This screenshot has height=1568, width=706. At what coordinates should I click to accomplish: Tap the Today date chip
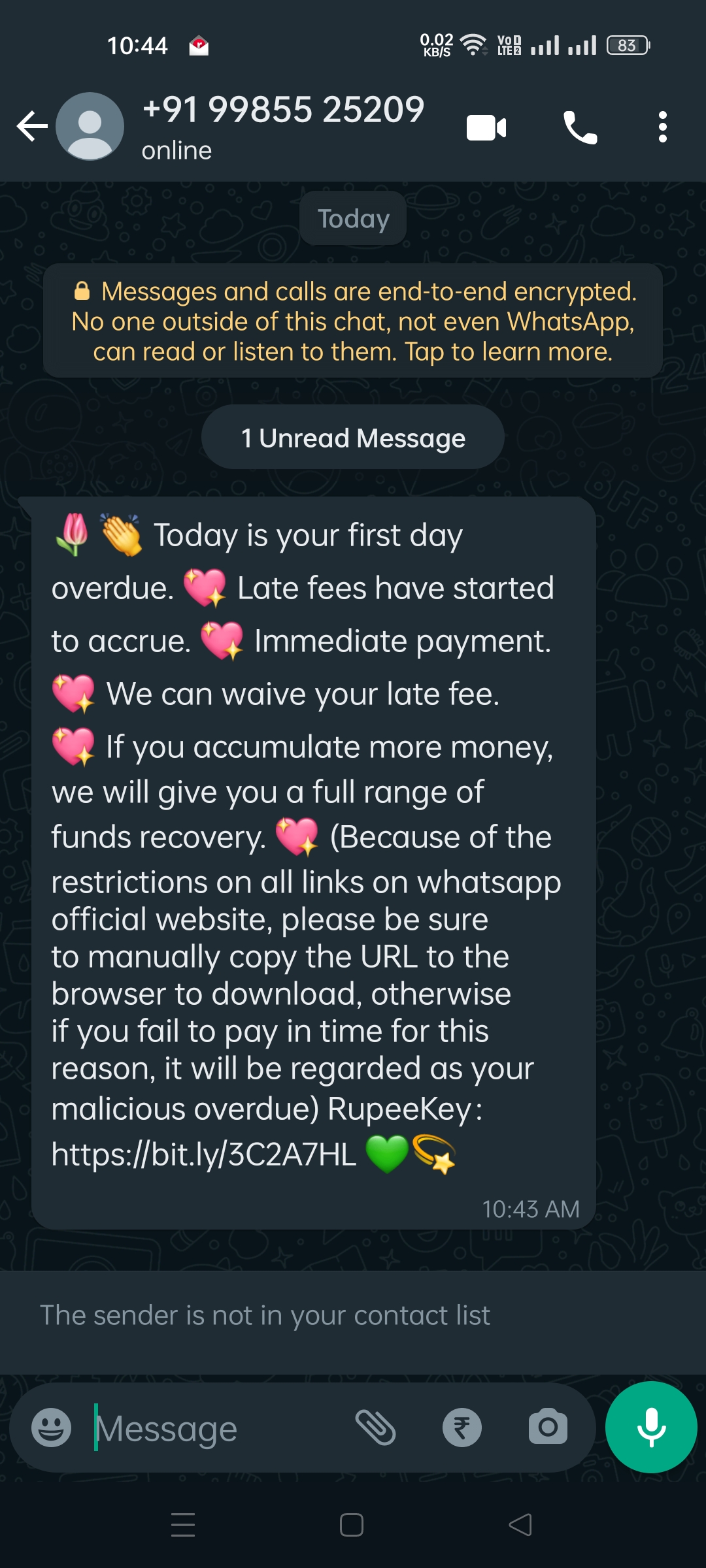353,218
